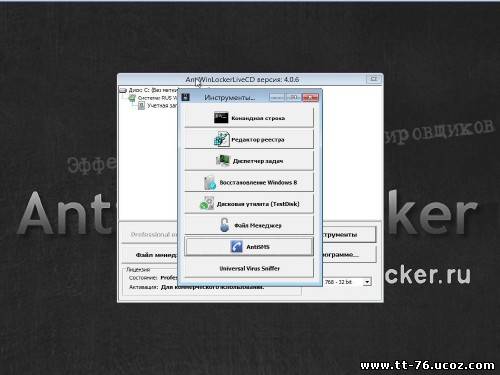
Task: Launch Universal Virus Sniffer
Action: (249, 268)
